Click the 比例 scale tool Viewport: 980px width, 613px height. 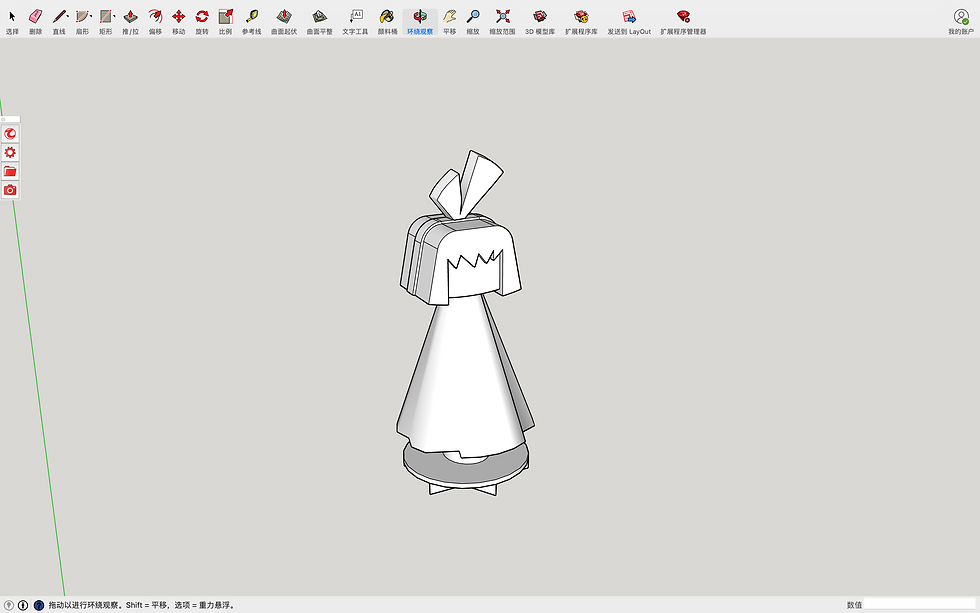[225, 17]
